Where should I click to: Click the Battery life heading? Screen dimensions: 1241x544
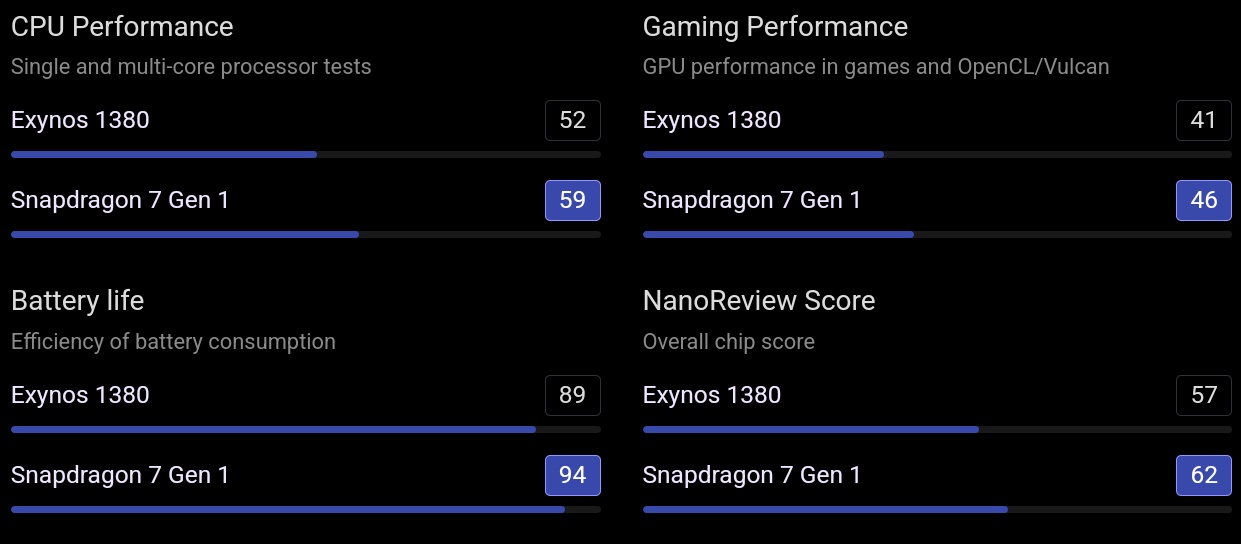[x=78, y=300]
